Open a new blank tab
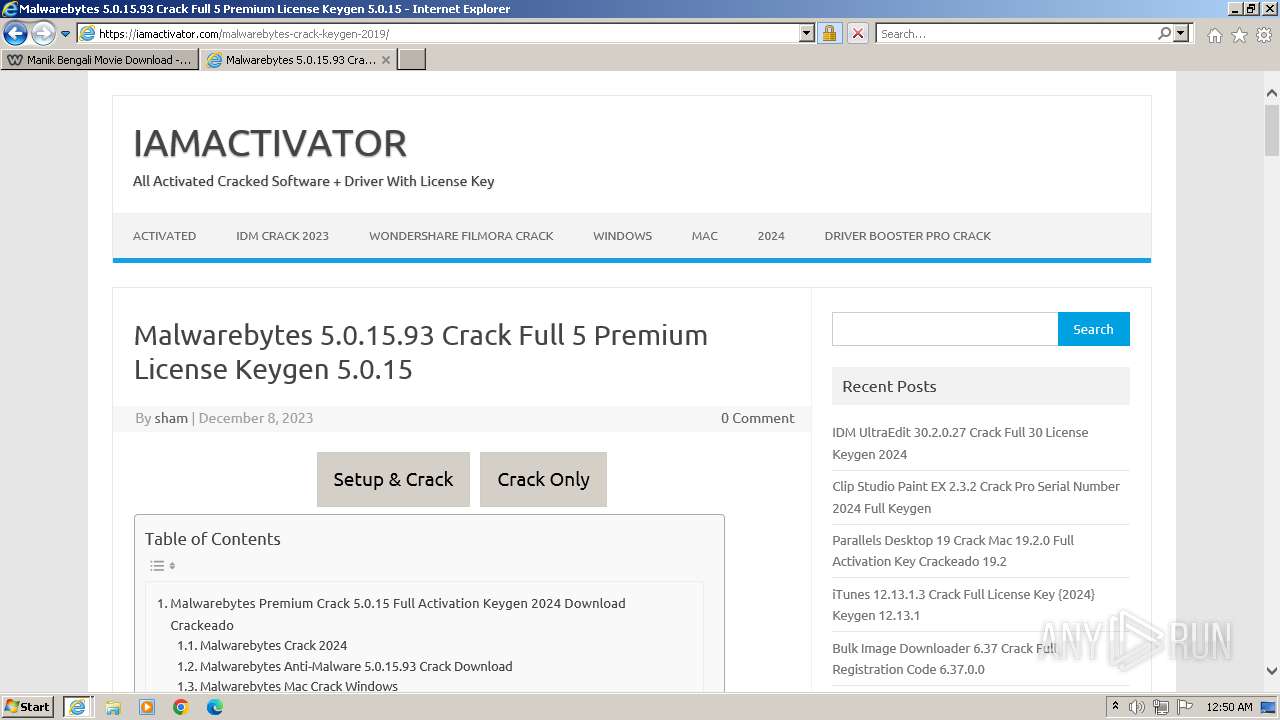Viewport: 1280px width, 720px height. pos(412,60)
